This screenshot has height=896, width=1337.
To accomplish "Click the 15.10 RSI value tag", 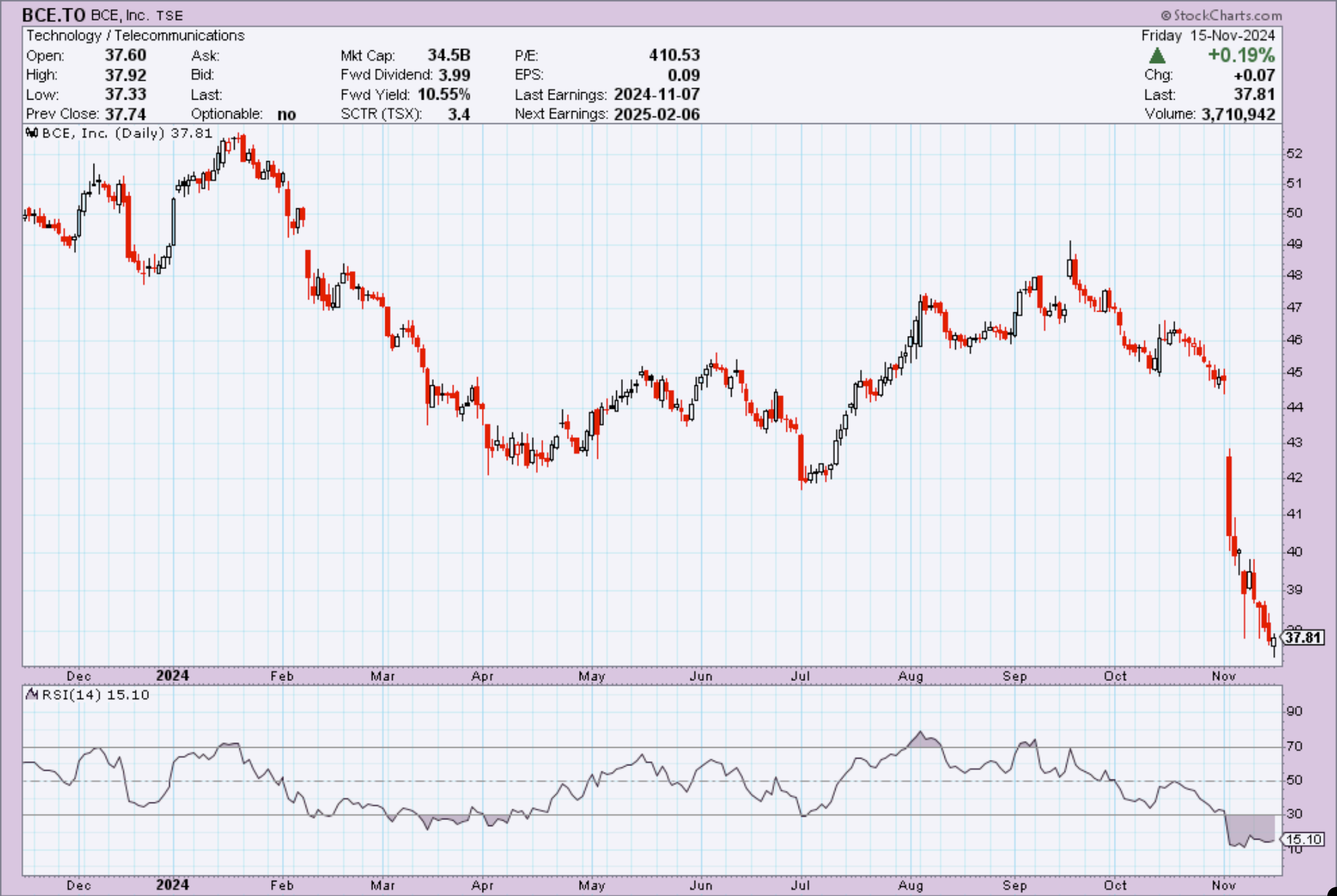I will (1303, 840).
